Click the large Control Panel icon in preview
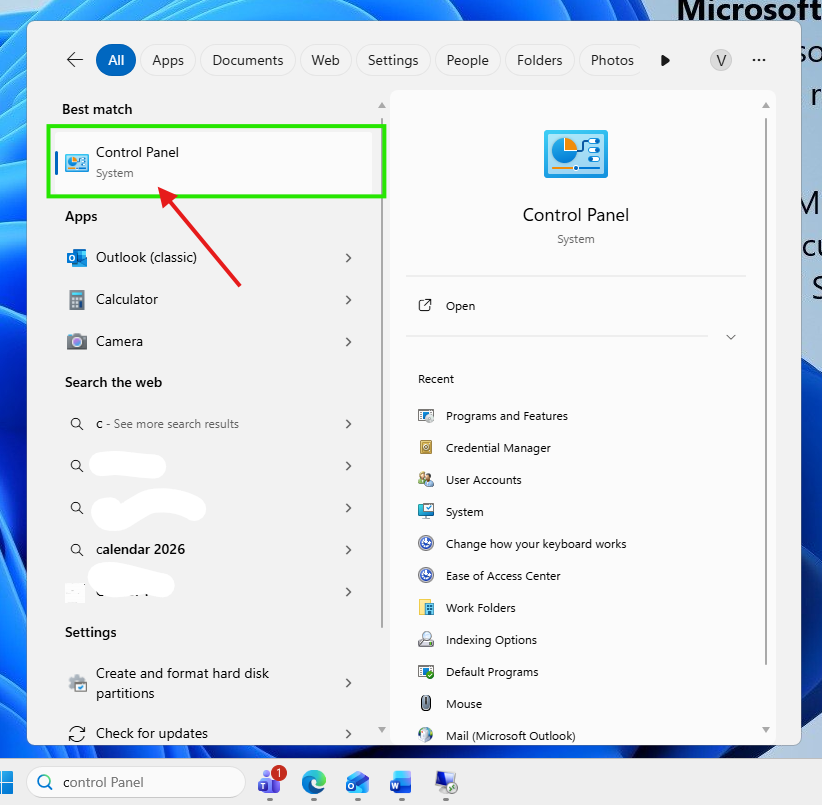 [x=576, y=154]
